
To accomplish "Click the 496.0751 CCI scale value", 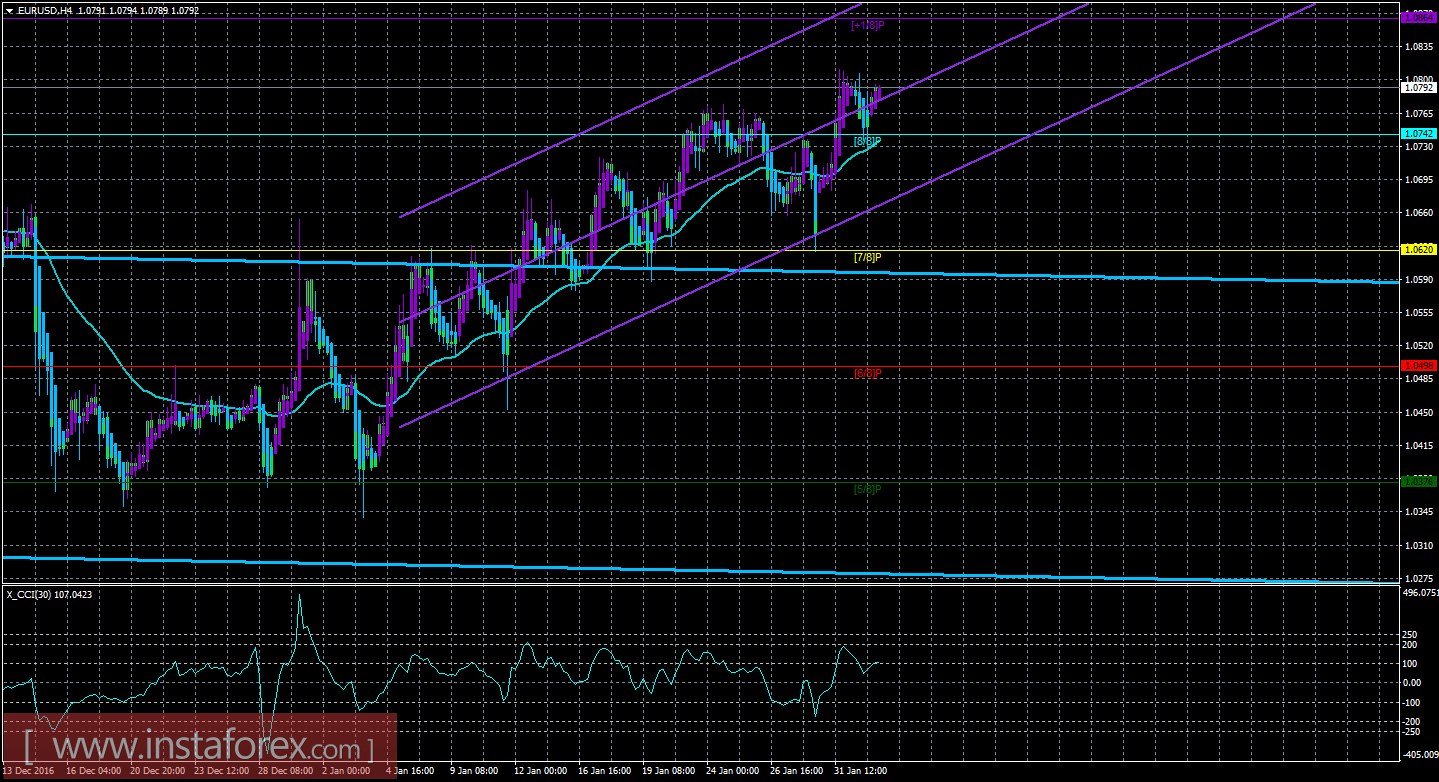I will [x=1419, y=593].
